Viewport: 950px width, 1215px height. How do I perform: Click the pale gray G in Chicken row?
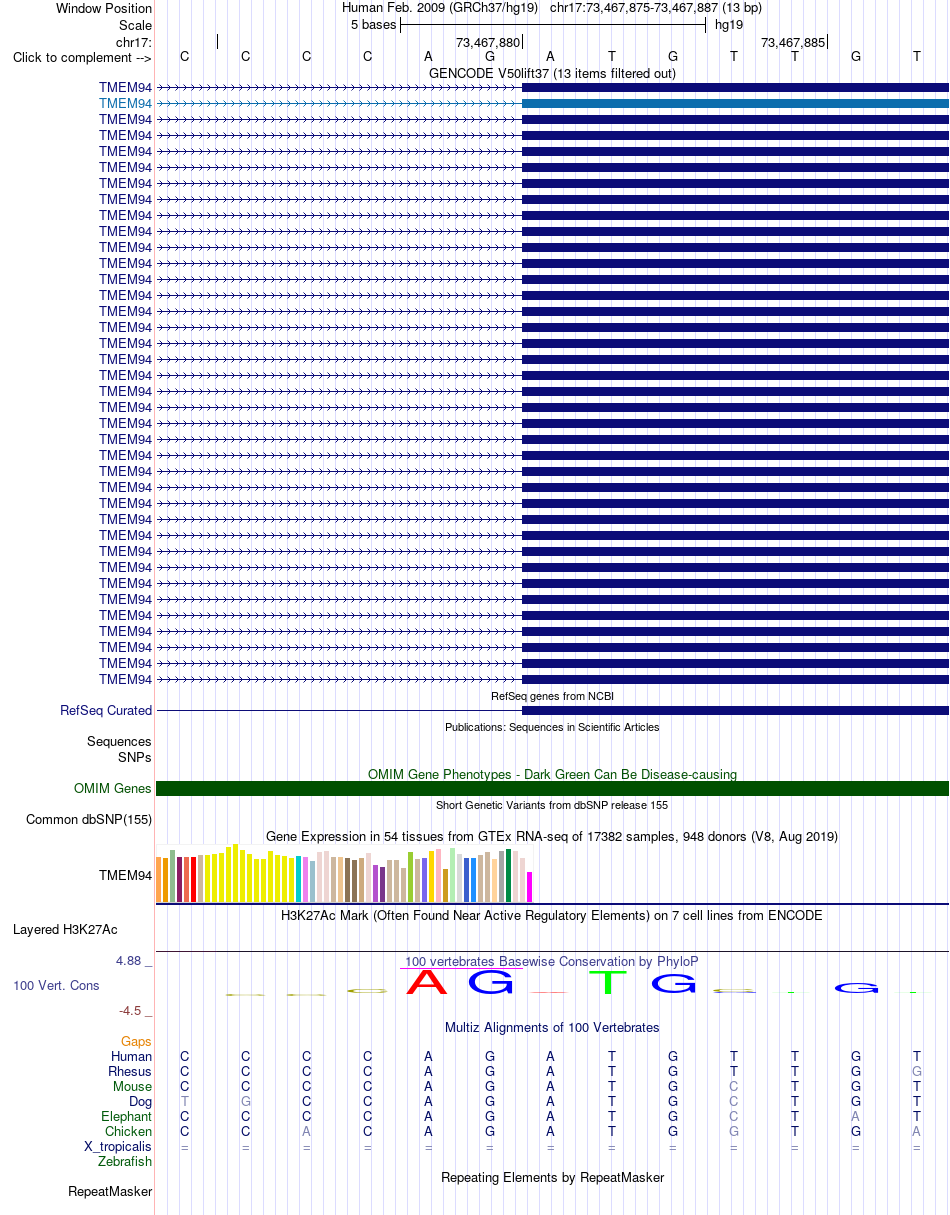pos(733,1131)
